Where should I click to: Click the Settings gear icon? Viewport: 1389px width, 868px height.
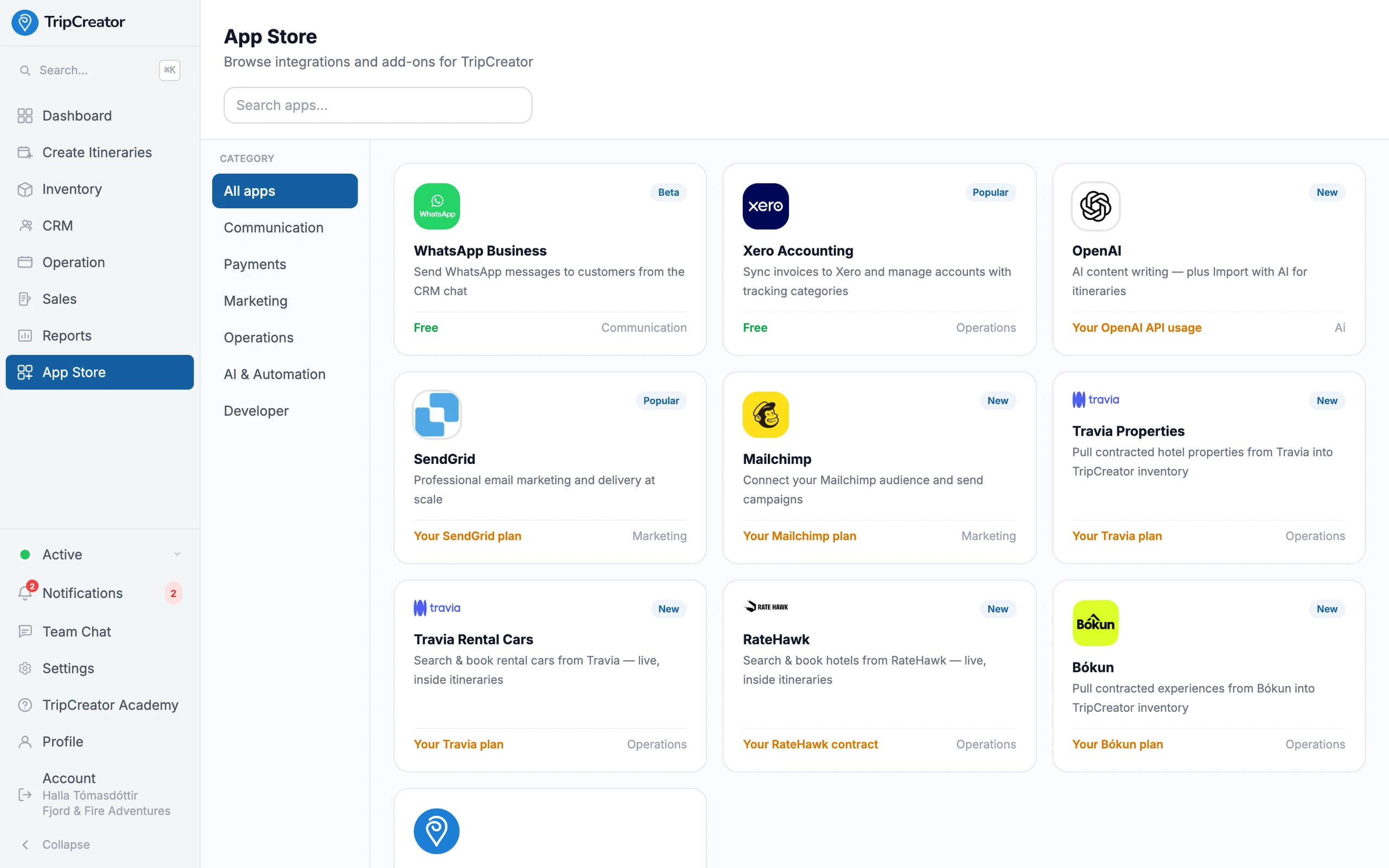24,668
